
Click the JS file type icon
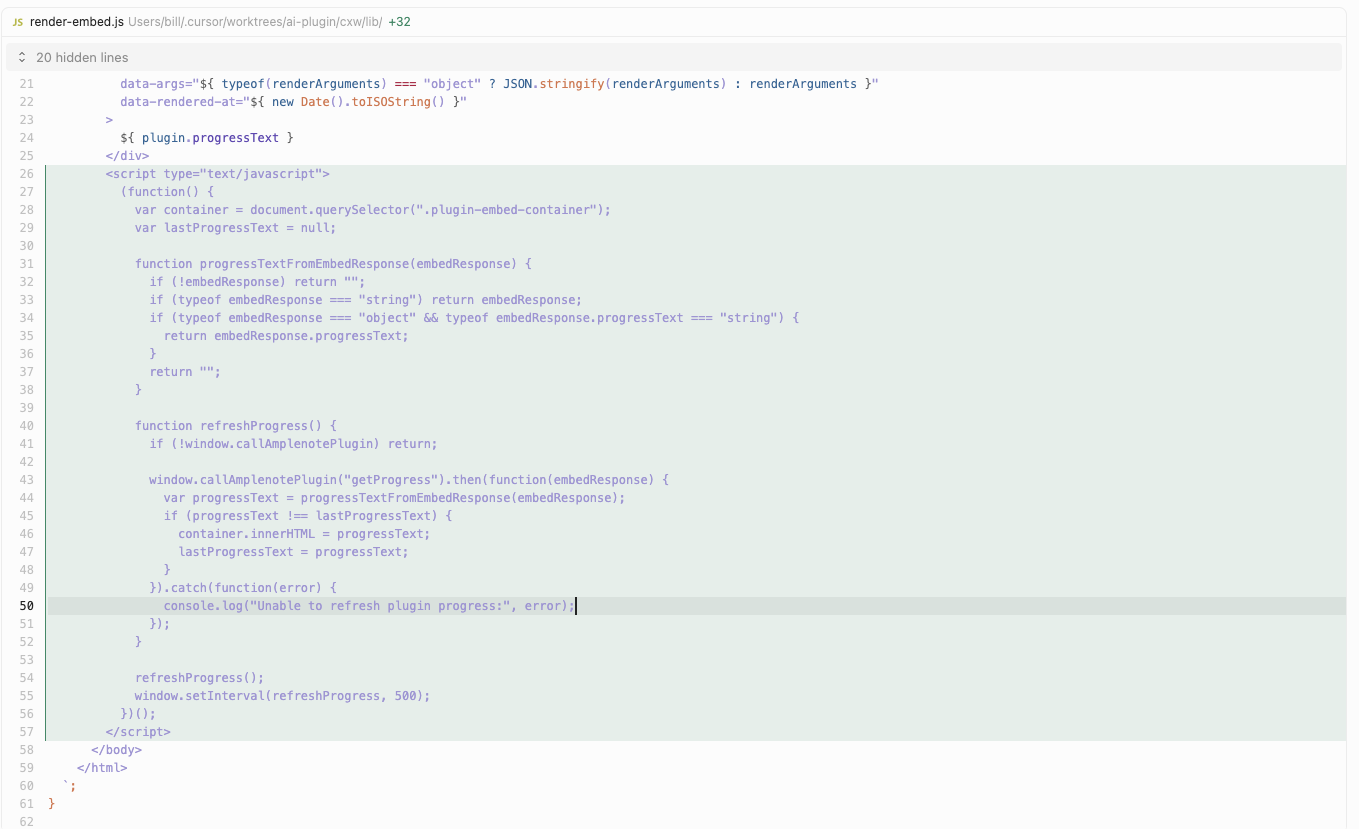pyautogui.click(x=18, y=21)
